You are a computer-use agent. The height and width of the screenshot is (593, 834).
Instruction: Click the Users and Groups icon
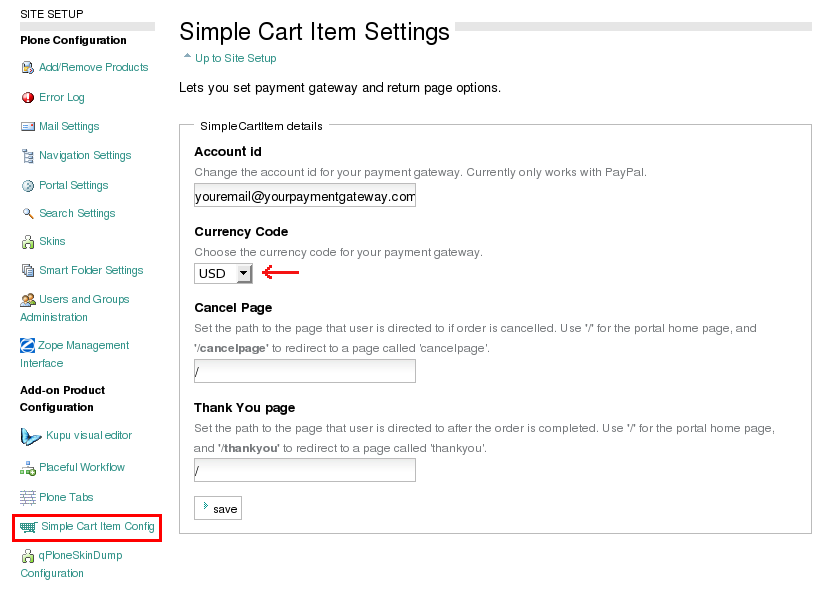(x=28, y=300)
